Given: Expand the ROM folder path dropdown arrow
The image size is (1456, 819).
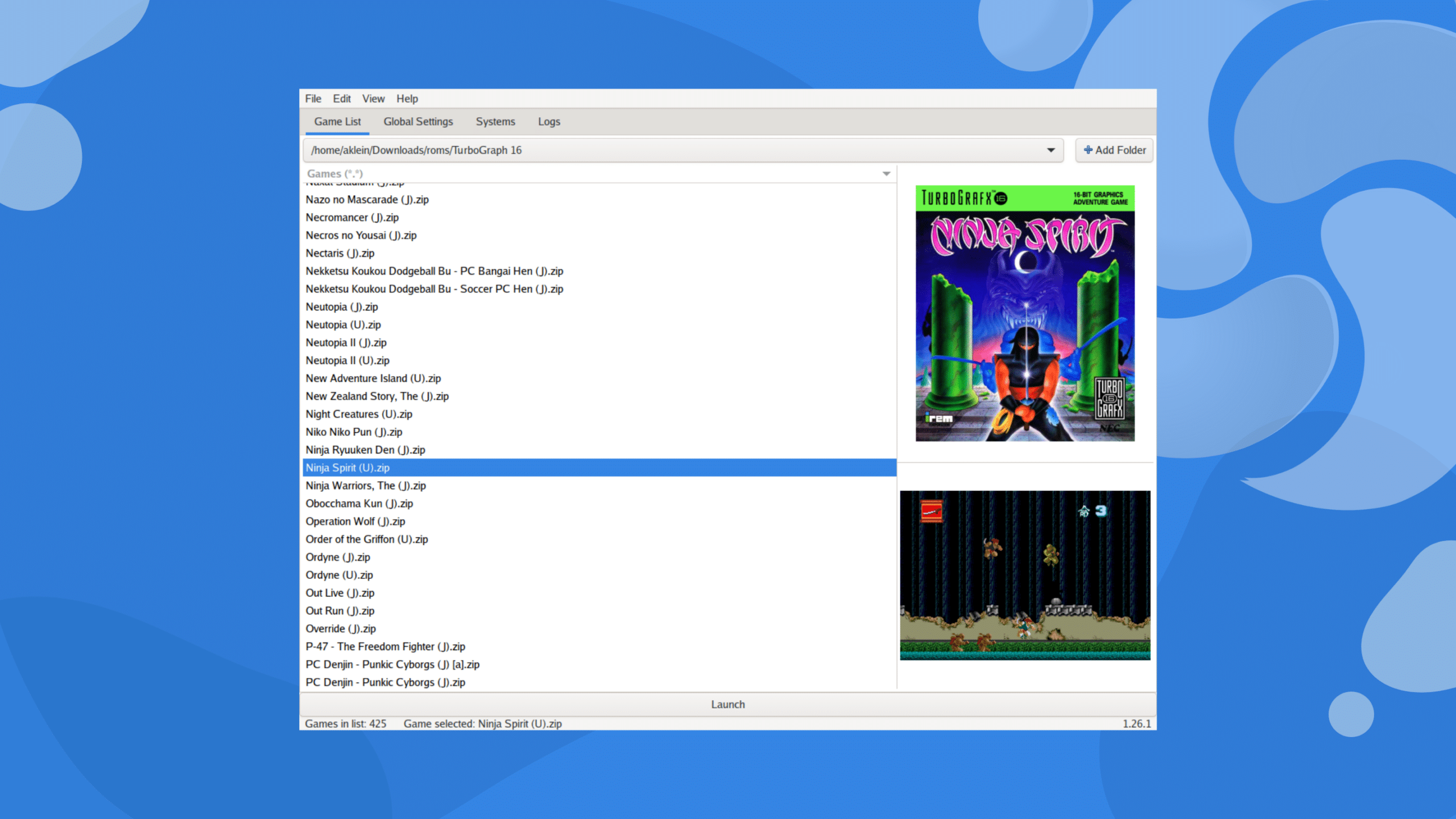Looking at the screenshot, I should pyautogui.click(x=1050, y=150).
